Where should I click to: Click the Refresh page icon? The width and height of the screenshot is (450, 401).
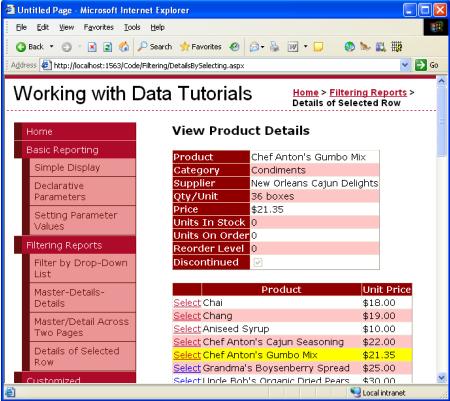(107, 47)
